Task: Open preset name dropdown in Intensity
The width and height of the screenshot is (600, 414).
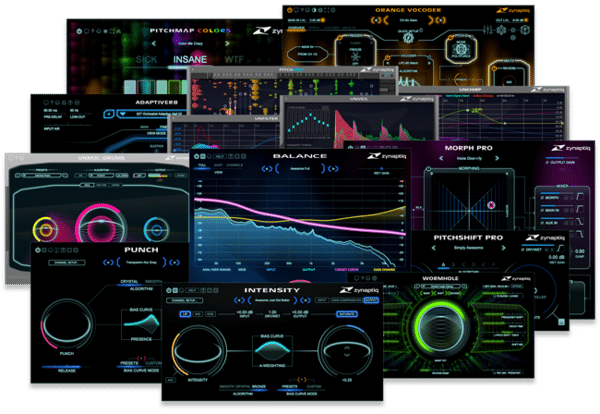Action: point(272,300)
